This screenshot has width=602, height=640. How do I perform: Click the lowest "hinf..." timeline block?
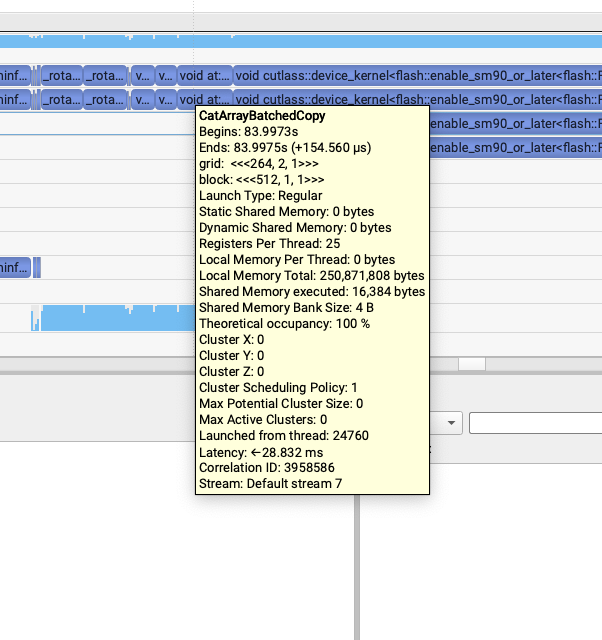click(x=15, y=267)
